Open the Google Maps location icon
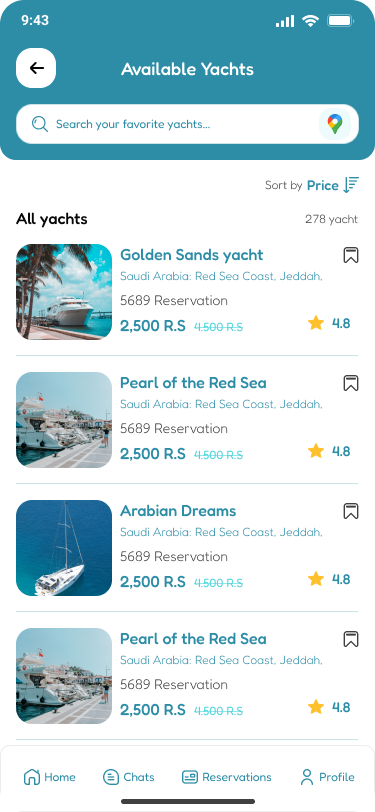 335,124
